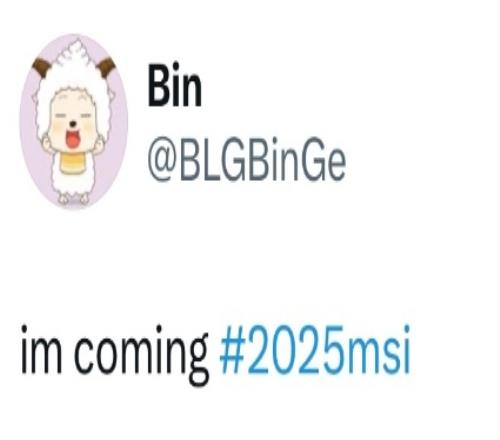Visit the BLGBinGe username link
This screenshot has width=500, height=440.
pyautogui.click(x=246, y=160)
